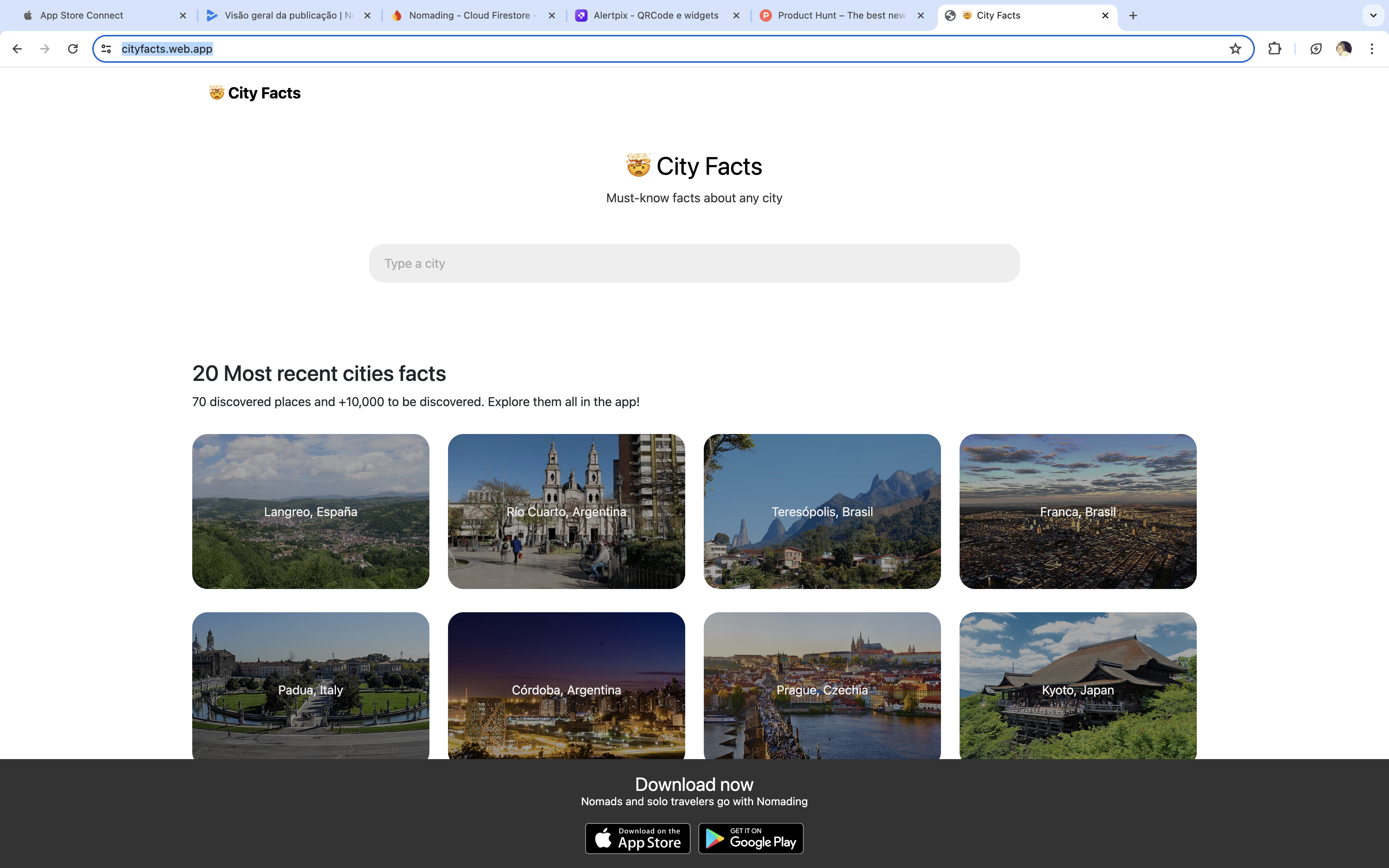Viewport: 1389px width, 868px height.
Task: Open the user profile avatar
Action: pyautogui.click(x=1343, y=49)
